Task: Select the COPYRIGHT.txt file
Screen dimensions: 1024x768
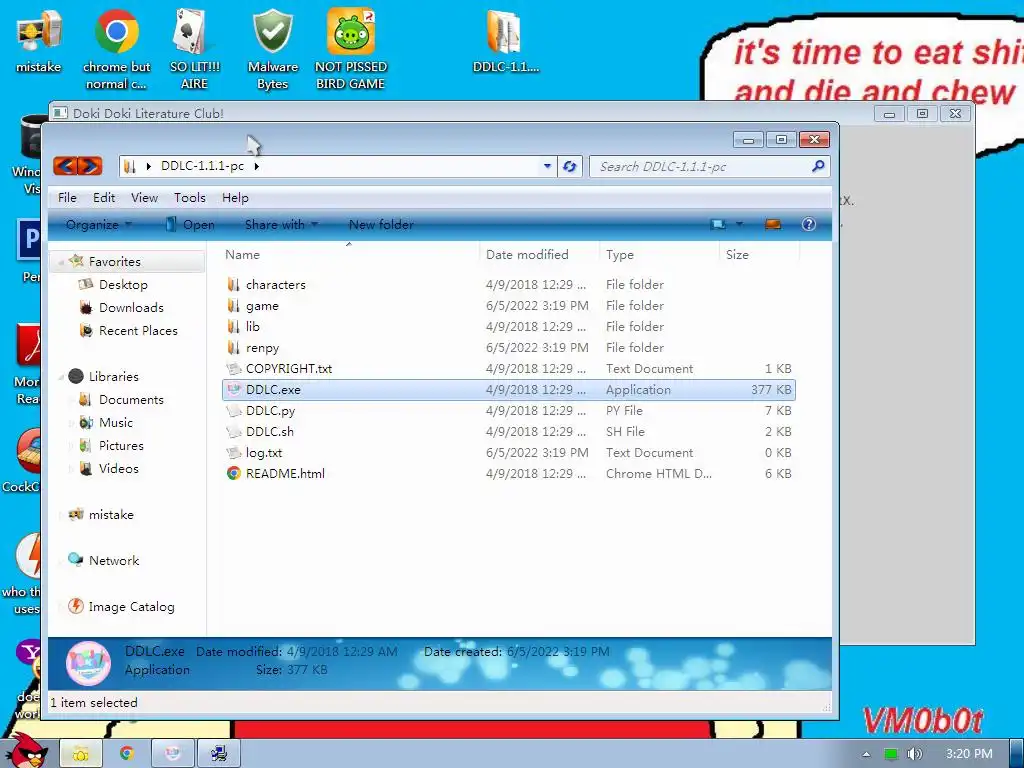Action: coord(280,368)
